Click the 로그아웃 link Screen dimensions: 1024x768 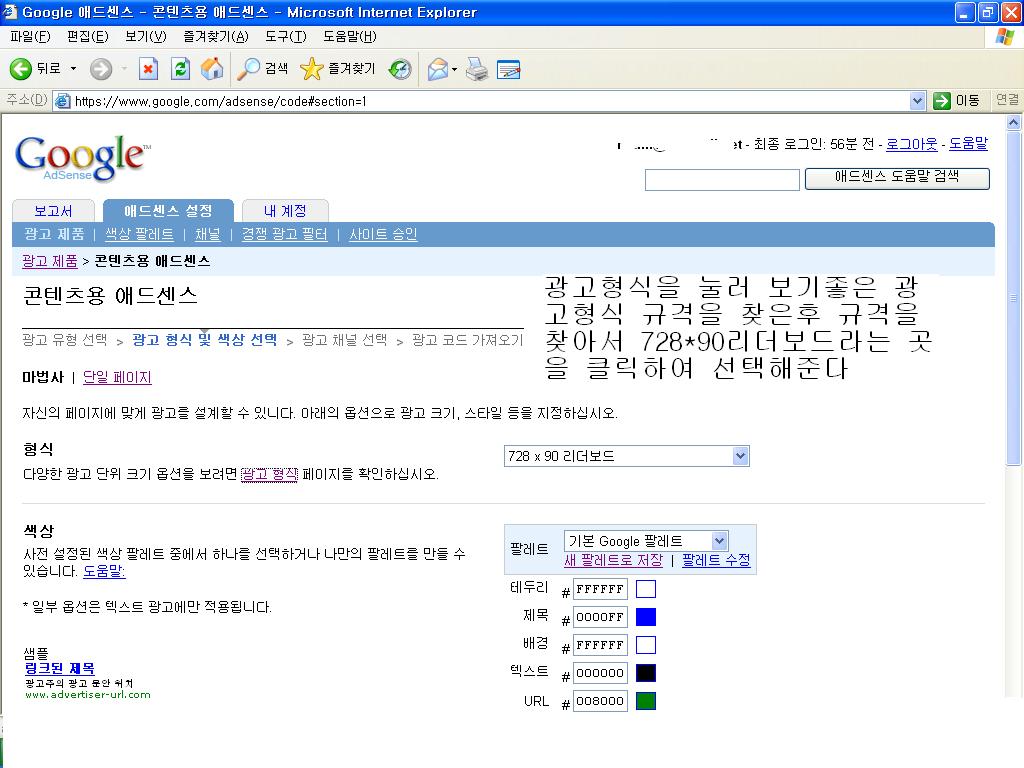tap(912, 144)
